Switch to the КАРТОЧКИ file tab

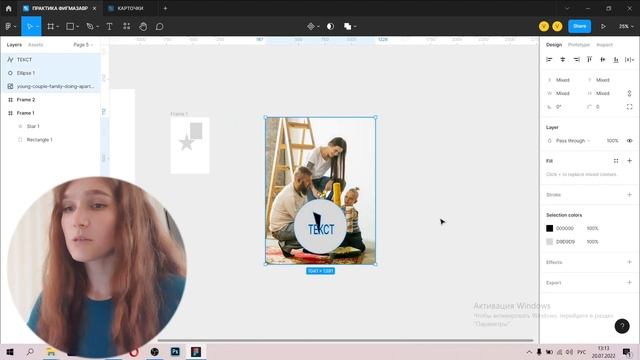[130, 8]
